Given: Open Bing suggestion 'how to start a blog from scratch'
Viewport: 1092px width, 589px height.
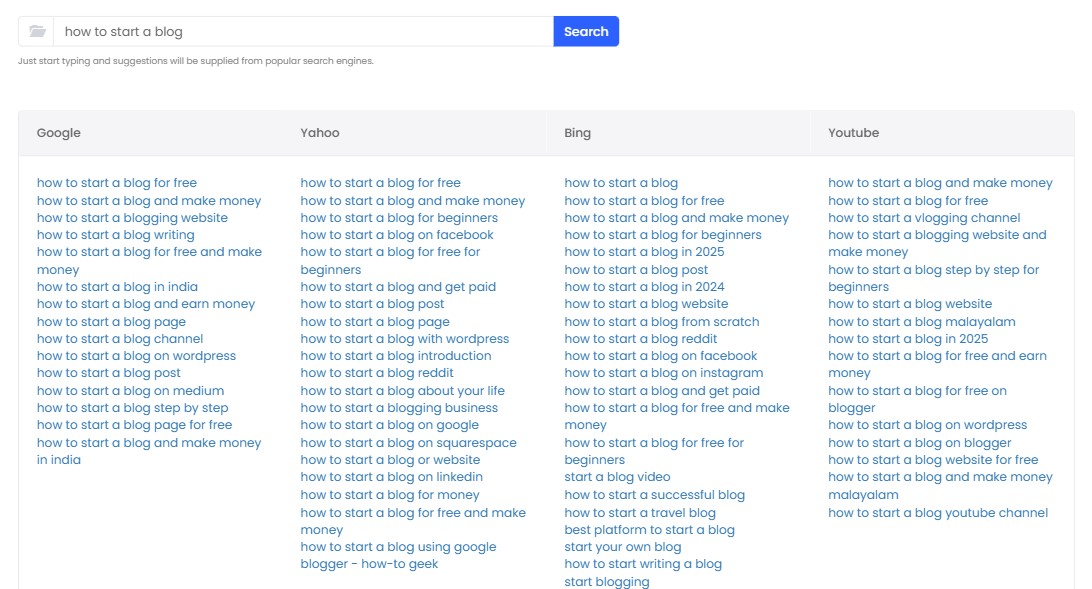Looking at the screenshot, I should click(662, 322).
